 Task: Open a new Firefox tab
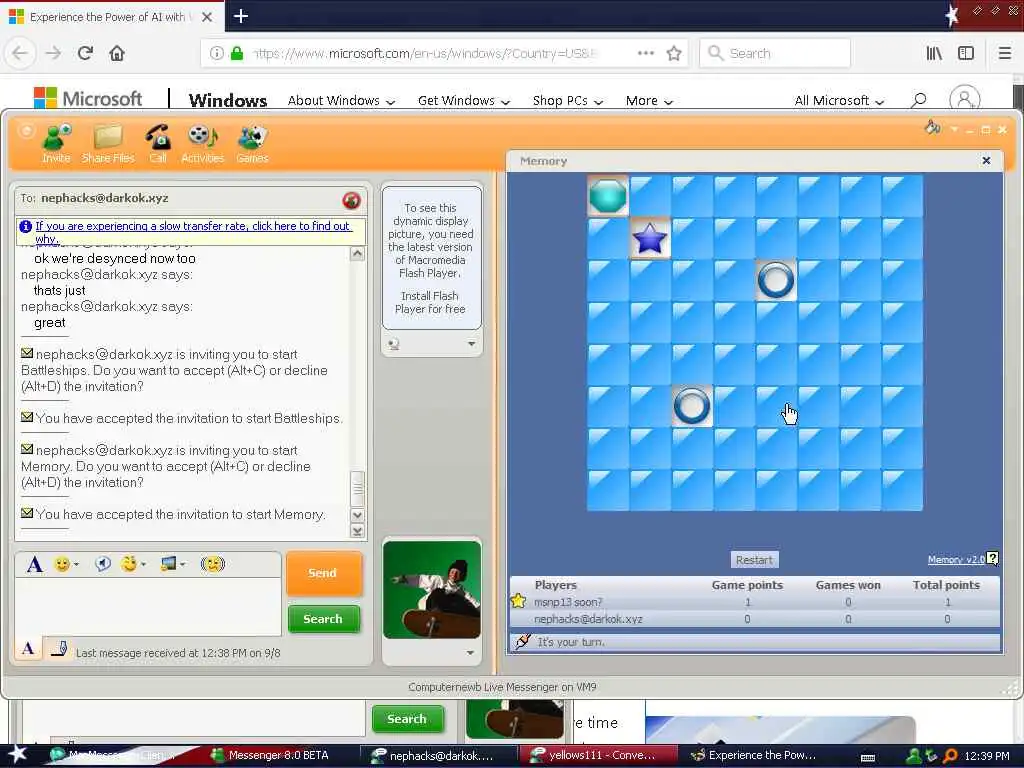coord(240,16)
